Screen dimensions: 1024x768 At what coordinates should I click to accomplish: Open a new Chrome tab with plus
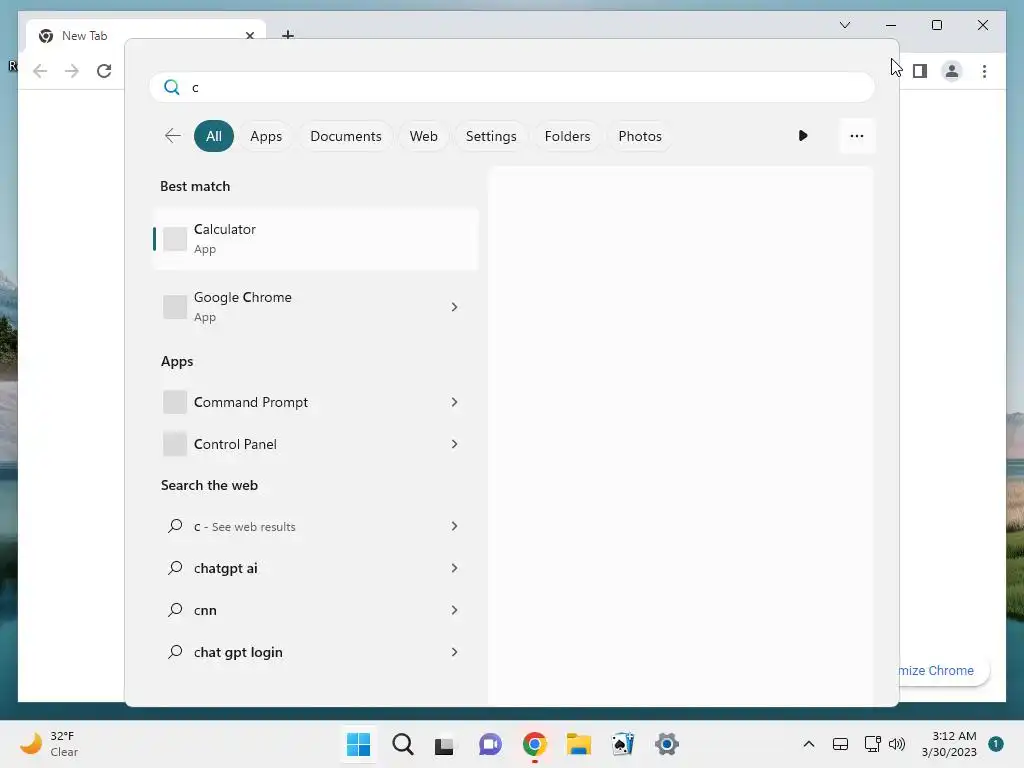coord(288,35)
